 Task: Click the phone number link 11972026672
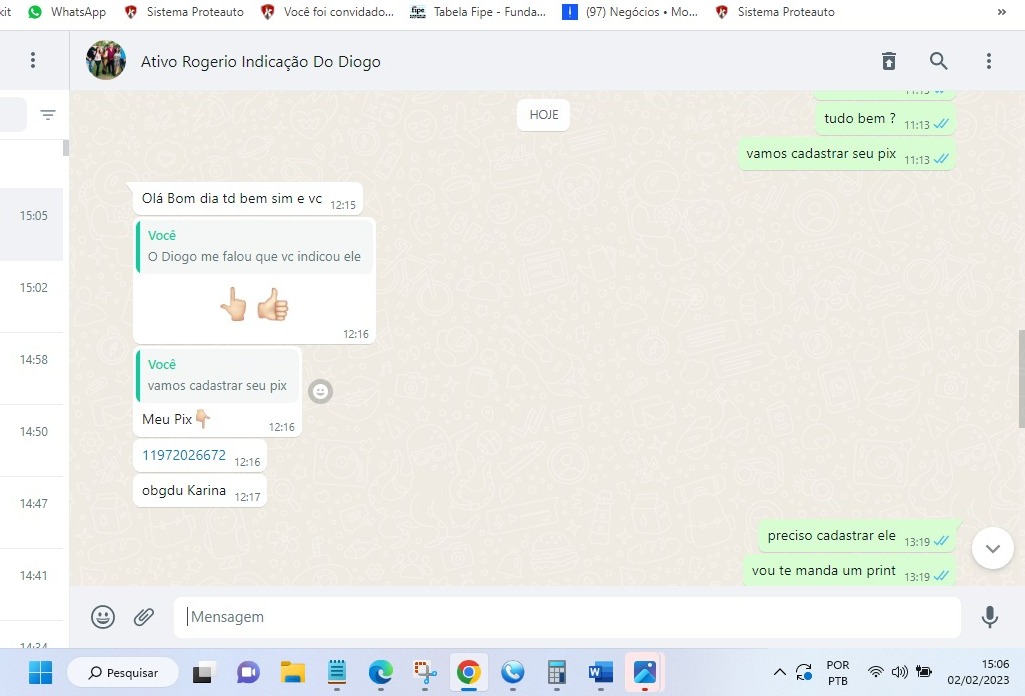pyautogui.click(x=184, y=455)
